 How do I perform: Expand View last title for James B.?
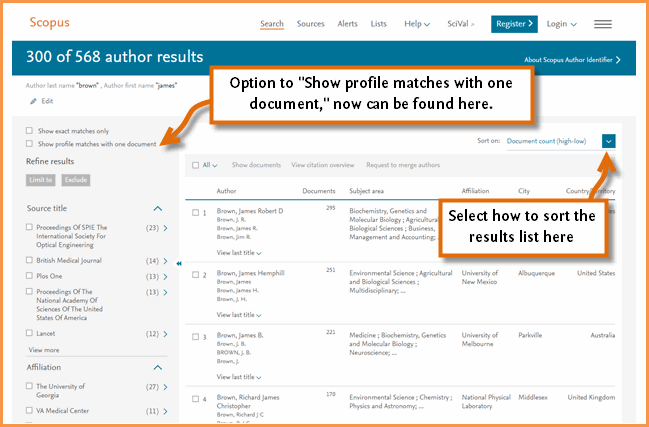click(x=239, y=377)
